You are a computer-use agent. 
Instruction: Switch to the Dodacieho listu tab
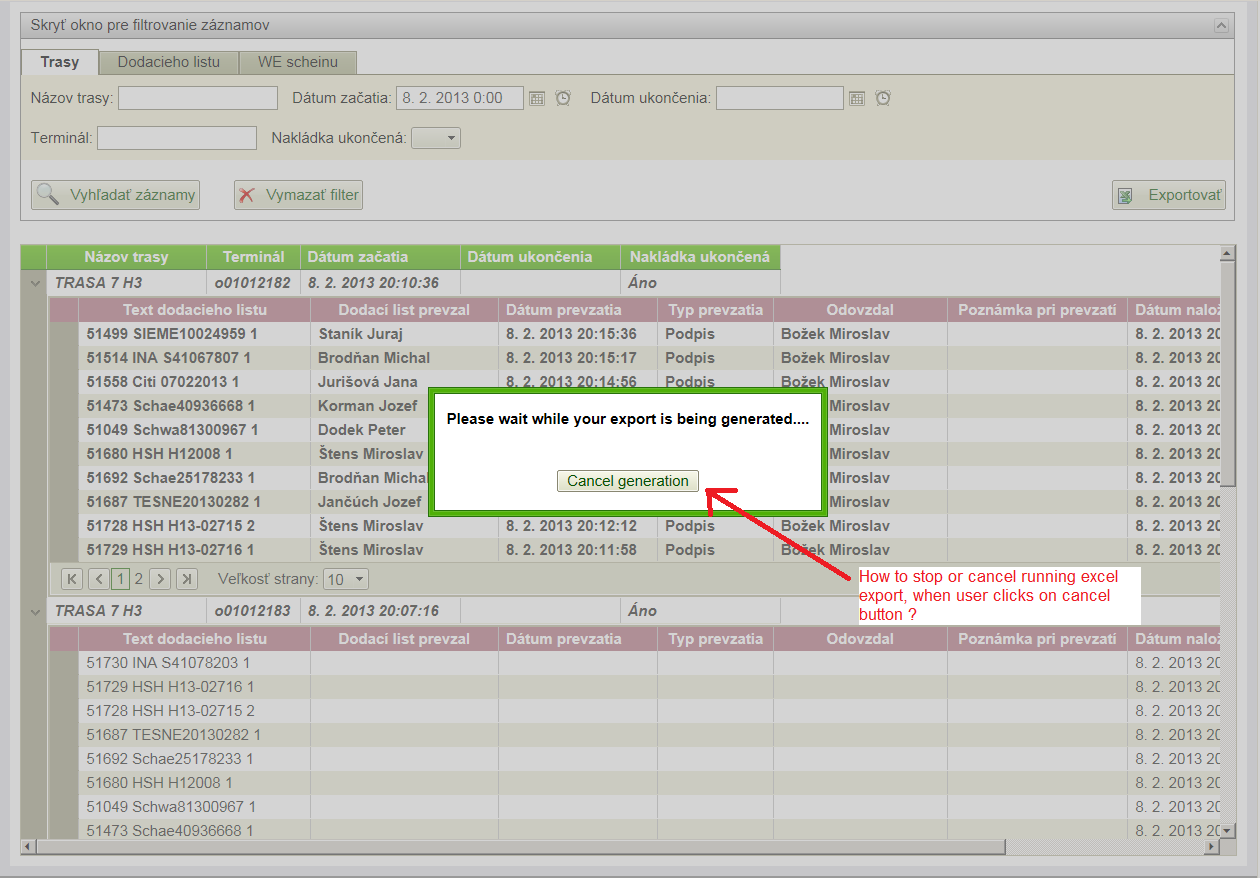click(169, 62)
